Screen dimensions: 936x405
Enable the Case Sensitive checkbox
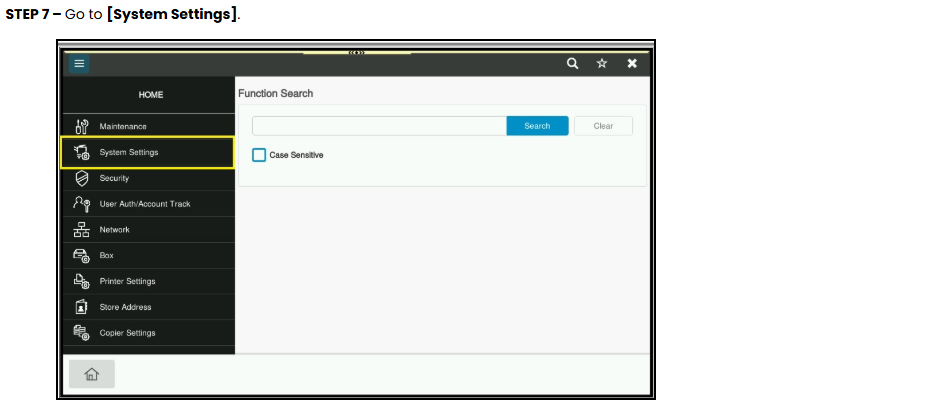coord(258,155)
